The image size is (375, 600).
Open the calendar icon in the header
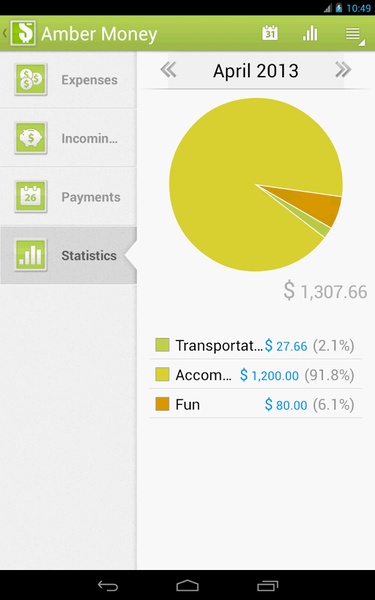[x=270, y=33]
